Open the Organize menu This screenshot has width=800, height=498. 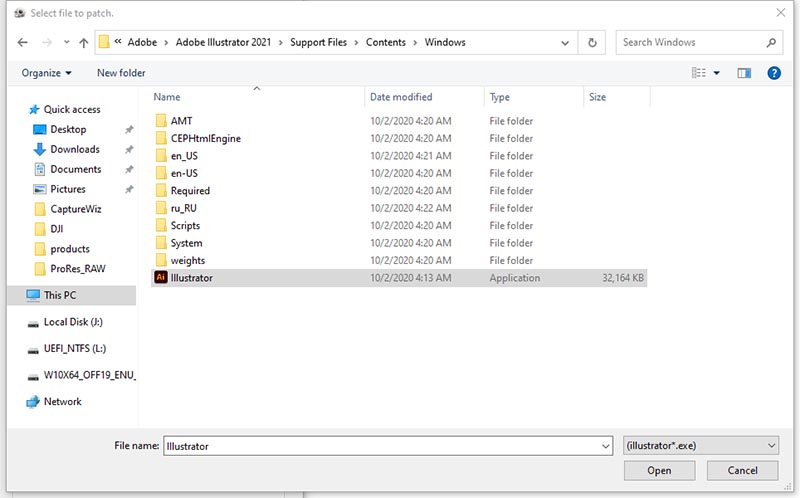(x=46, y=73)
